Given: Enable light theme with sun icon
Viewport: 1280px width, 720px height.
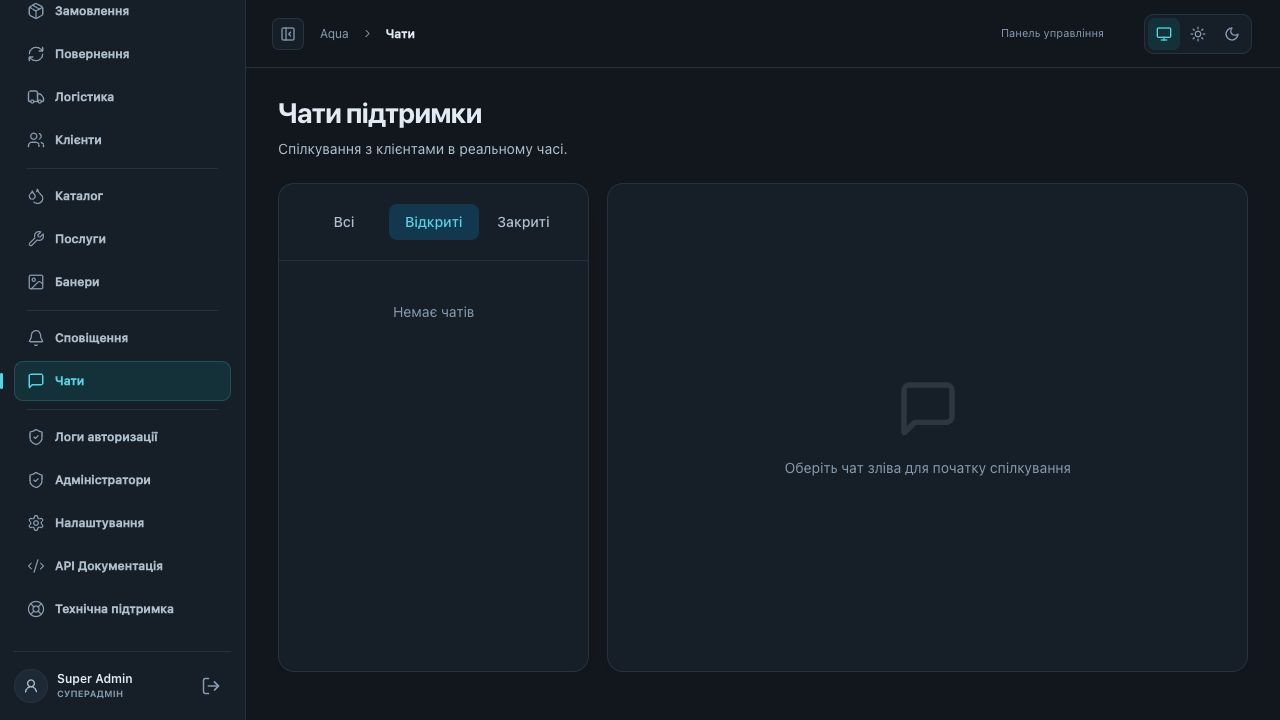Looking at the screenshot, I should click(1198, 34).
